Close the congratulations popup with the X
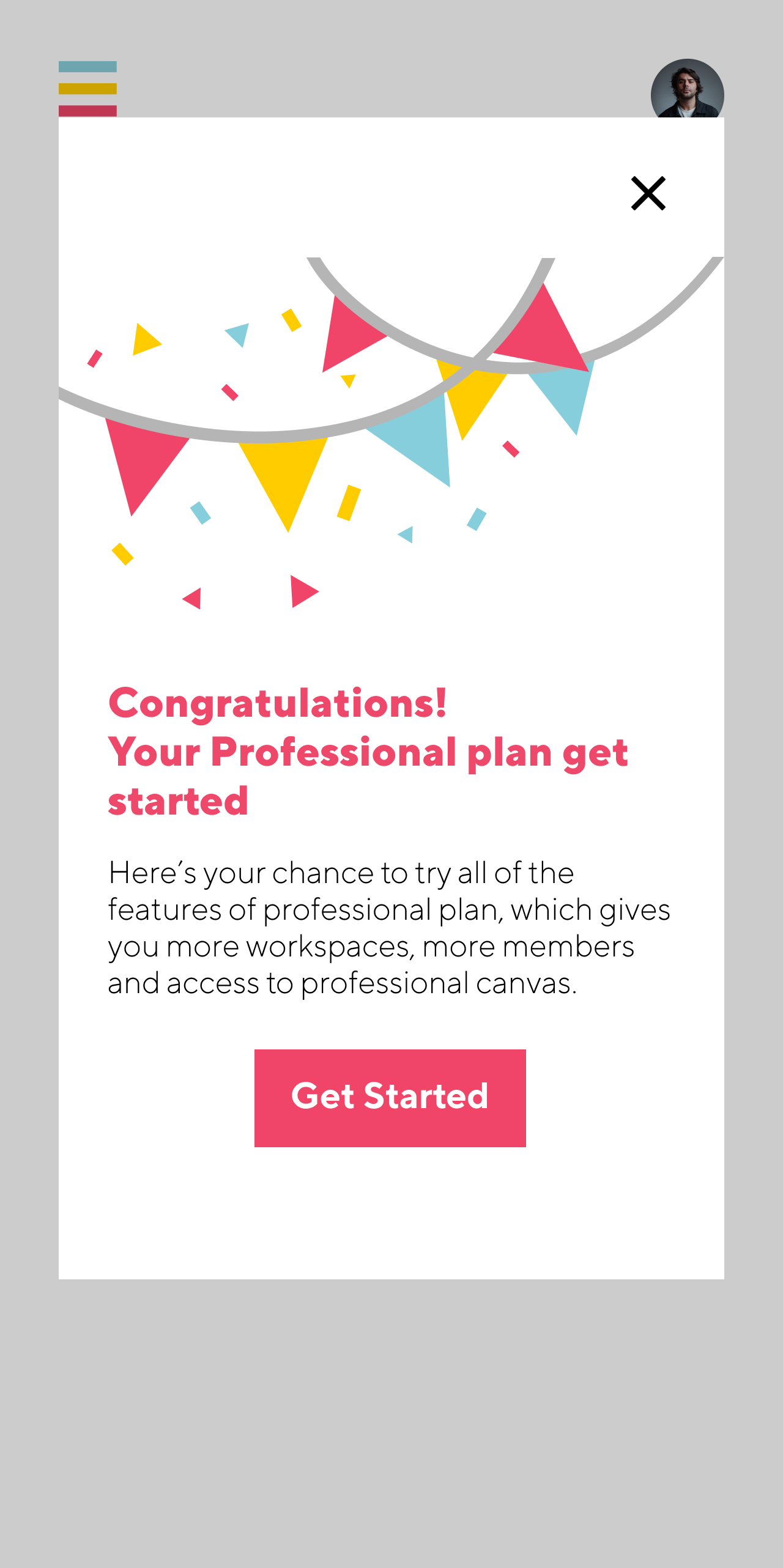The image size is (783, 1568). (648, 193)
